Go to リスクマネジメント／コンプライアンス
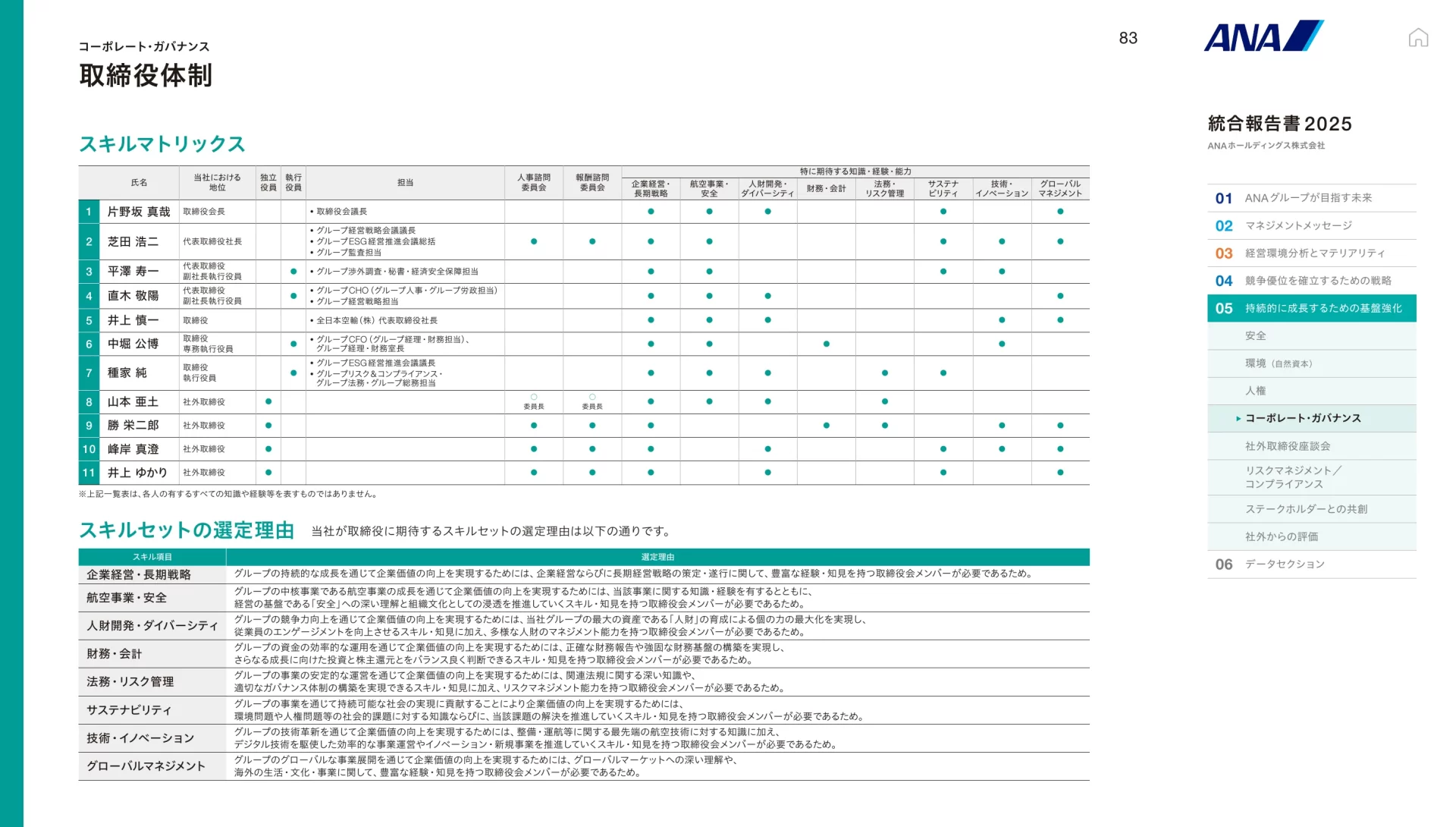 click(x=1292, y=477)
